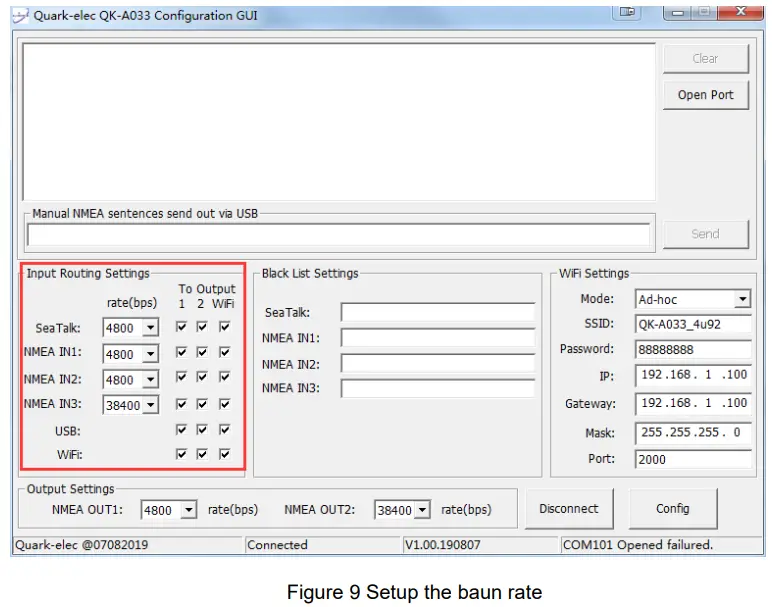The height and width of the screenshot is (607, 772).
Task: Click the Config button
Action: click(672, 509)
